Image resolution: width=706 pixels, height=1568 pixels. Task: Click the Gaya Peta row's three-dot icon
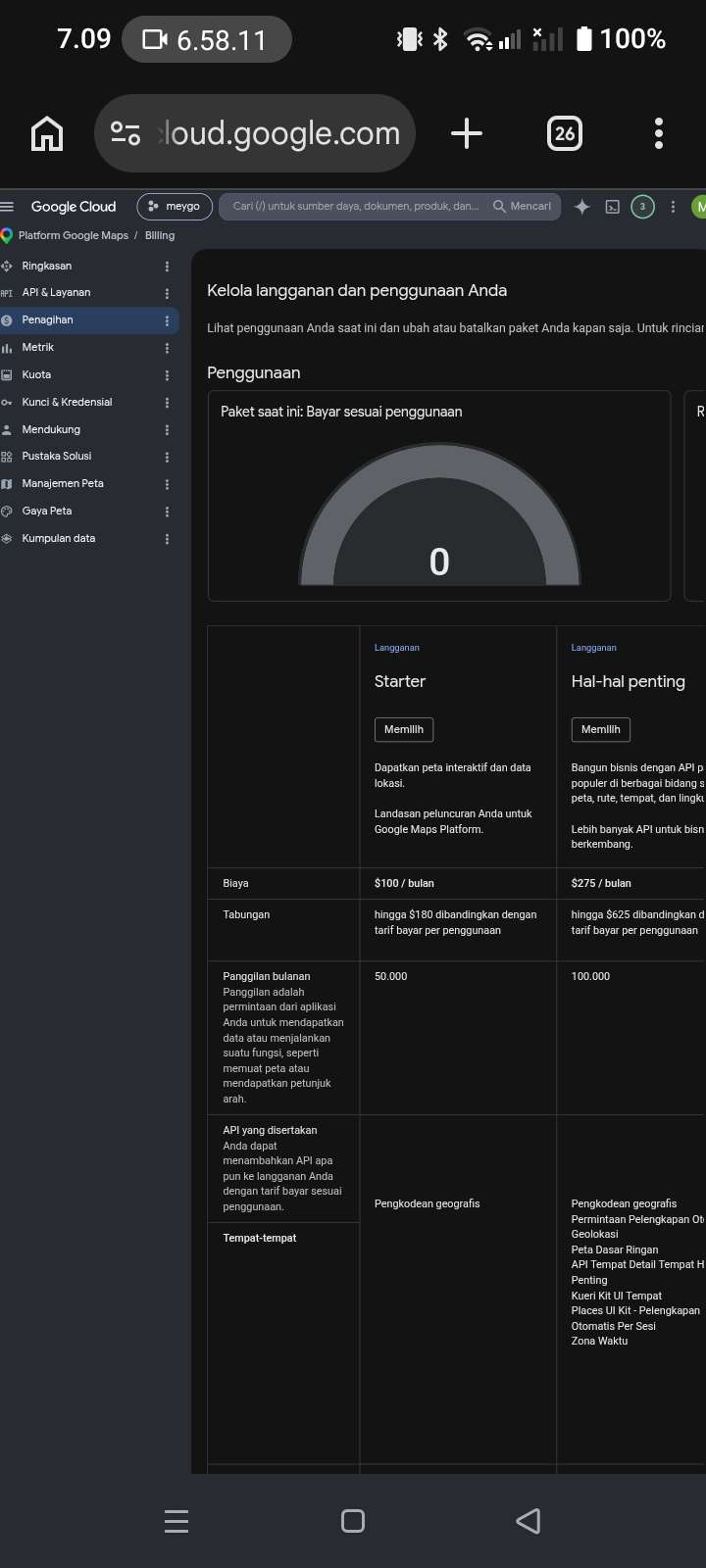coord(167,512)
